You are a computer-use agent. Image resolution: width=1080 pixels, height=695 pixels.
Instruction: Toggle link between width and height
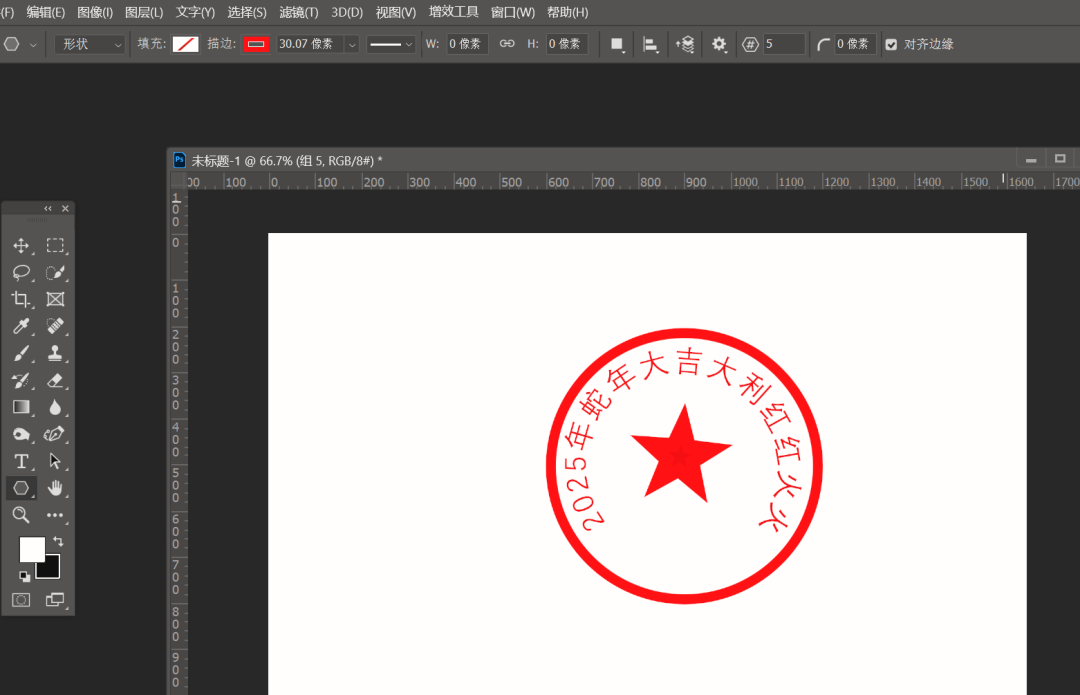[x=507, y=44]
